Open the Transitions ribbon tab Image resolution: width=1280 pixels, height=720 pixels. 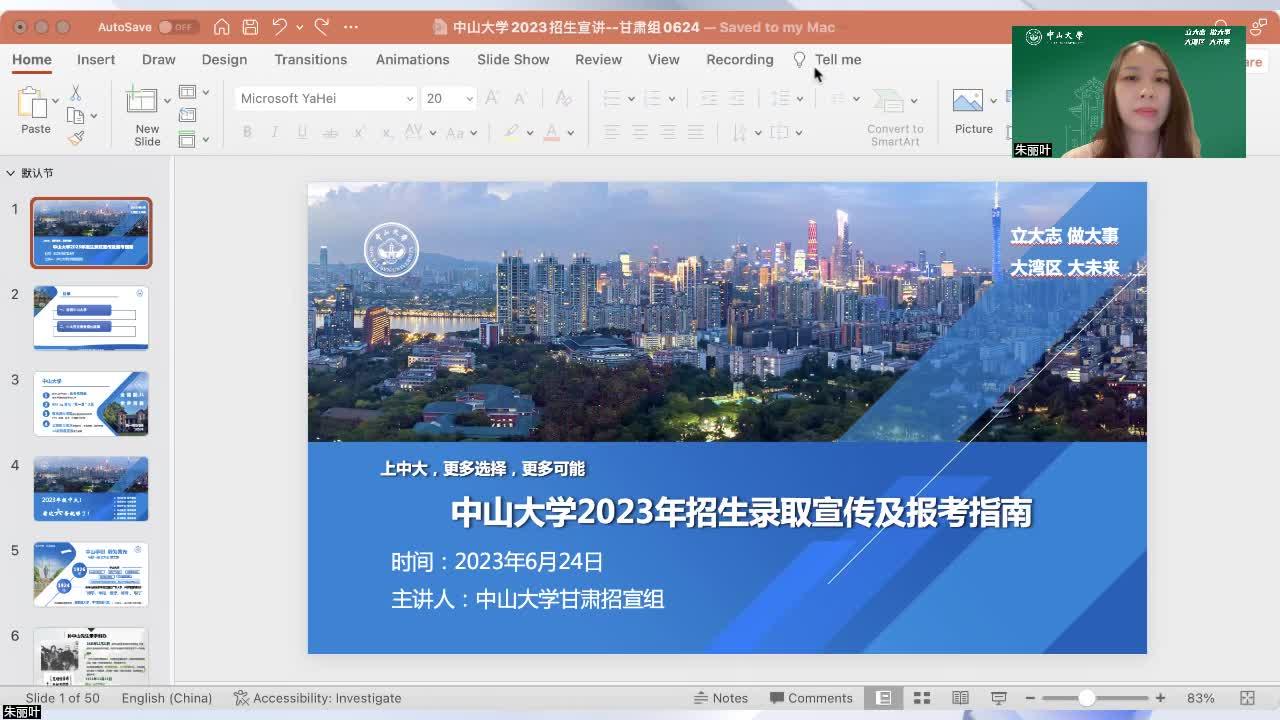pos(311,59)
